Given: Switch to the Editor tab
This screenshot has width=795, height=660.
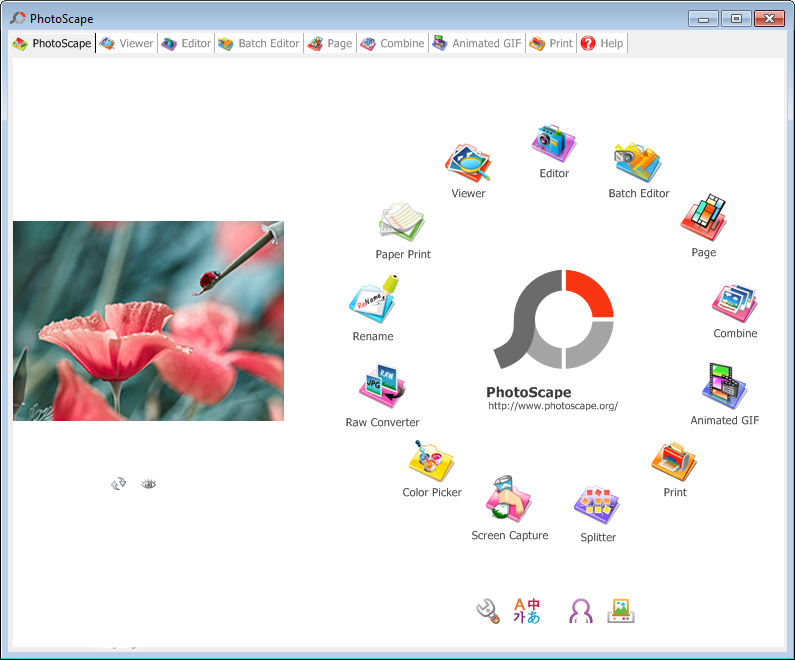Looking at the screenshot, I should point(186,44).
